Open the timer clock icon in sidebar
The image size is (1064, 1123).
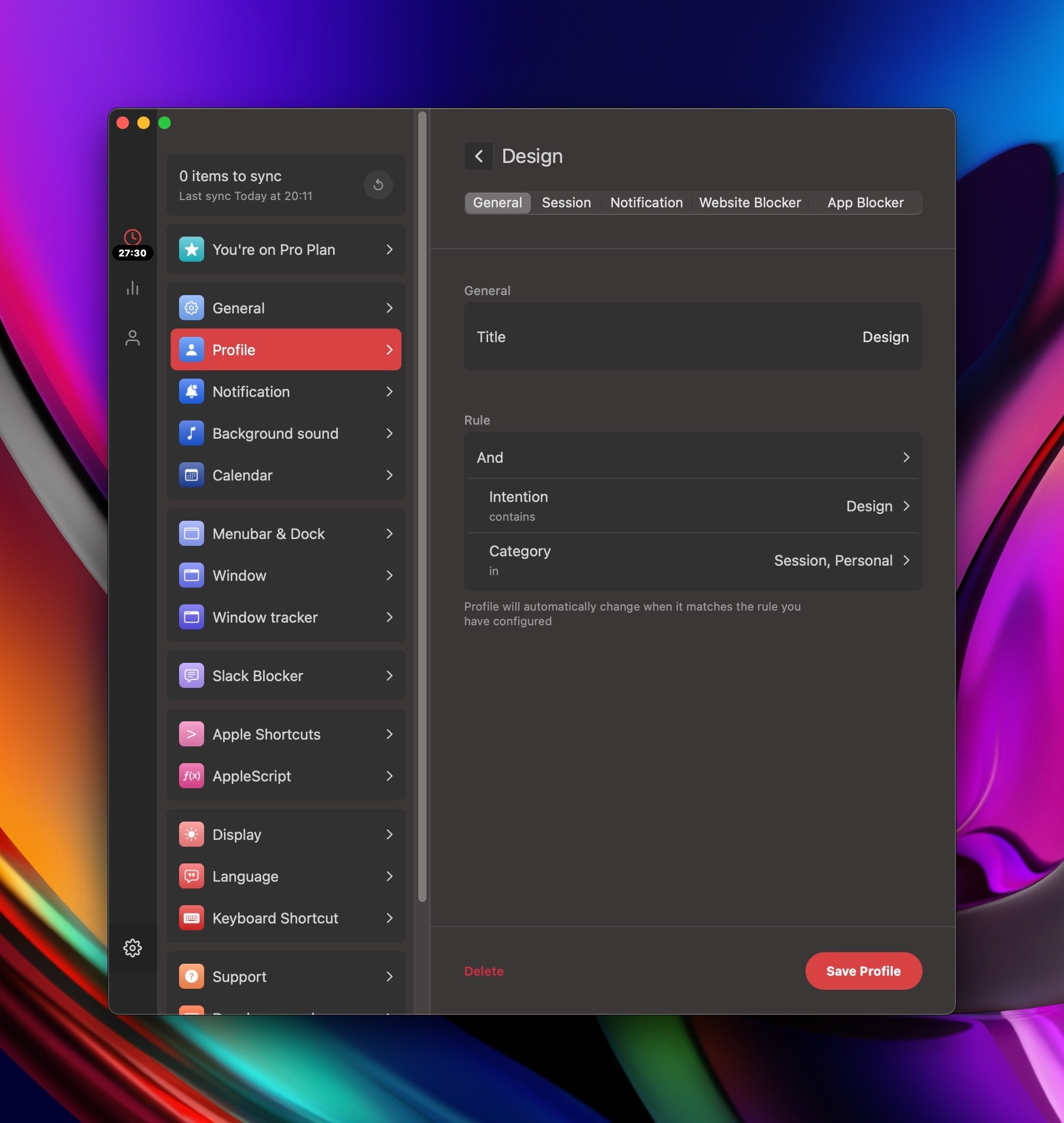pyautogui.click(x=132, y=237)
